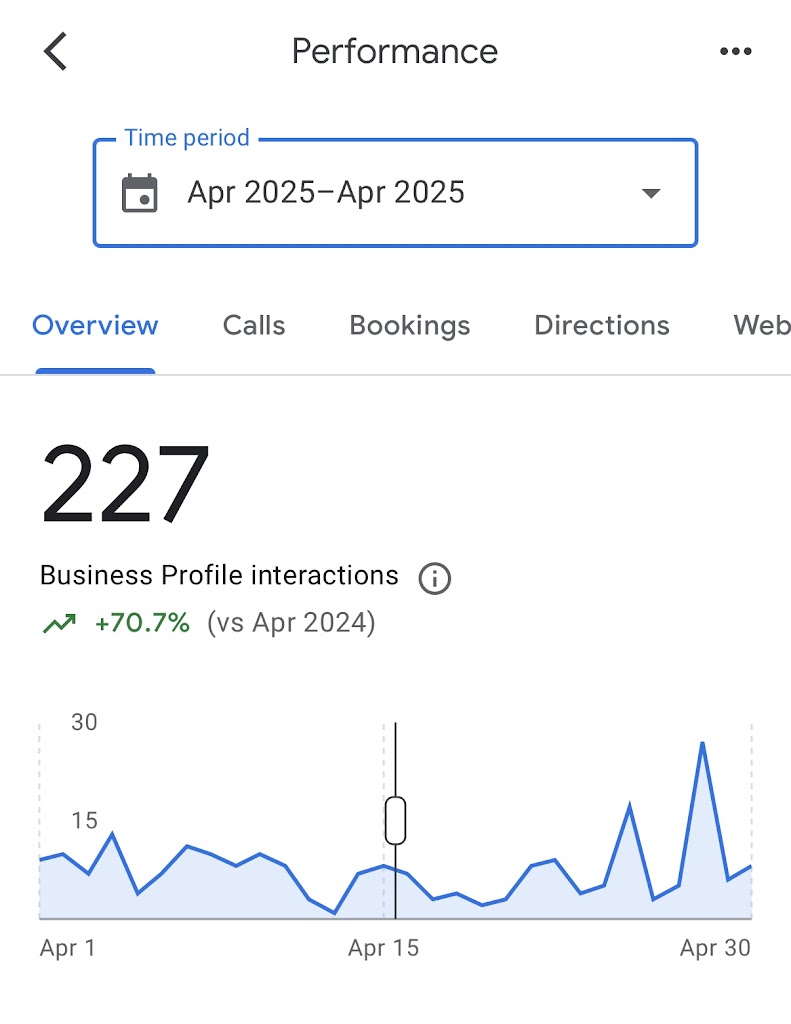Open the Apr 2025–Apr 2025 period selector
Viewport: 791px width, 1024px height.
pyautogui.click(x=395, y=193)
